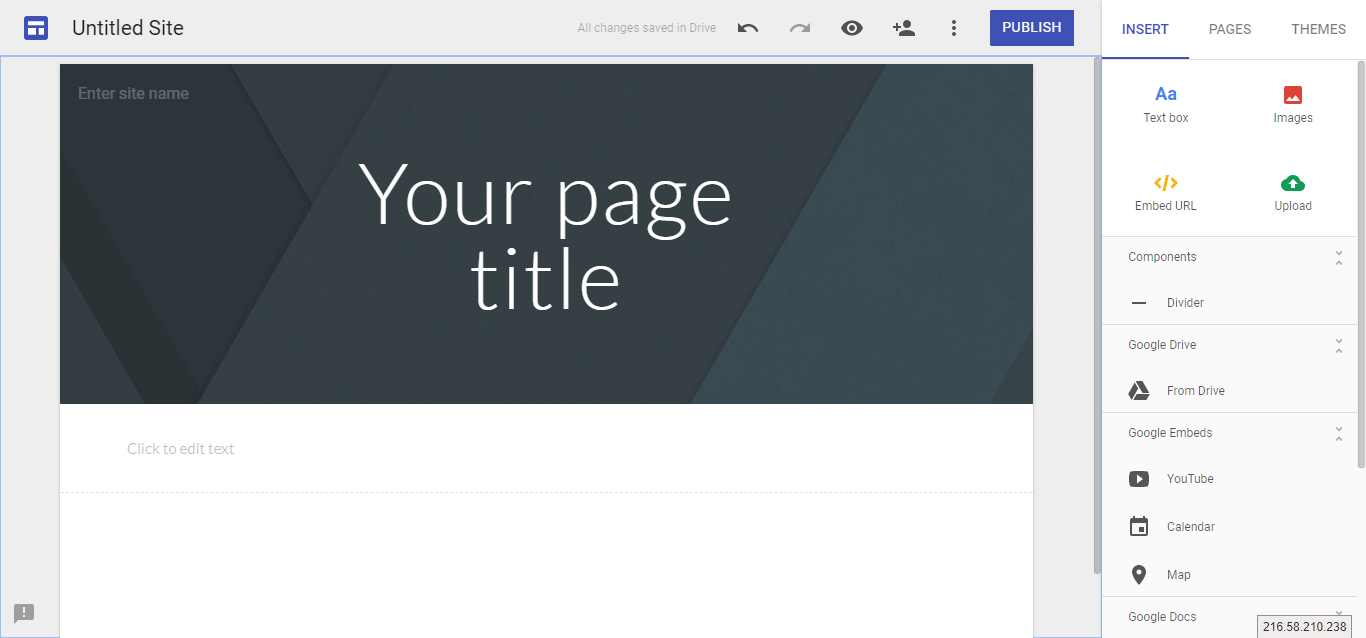
Task: Switch to the INSERT tab
Action: (x=1145, y=29)
